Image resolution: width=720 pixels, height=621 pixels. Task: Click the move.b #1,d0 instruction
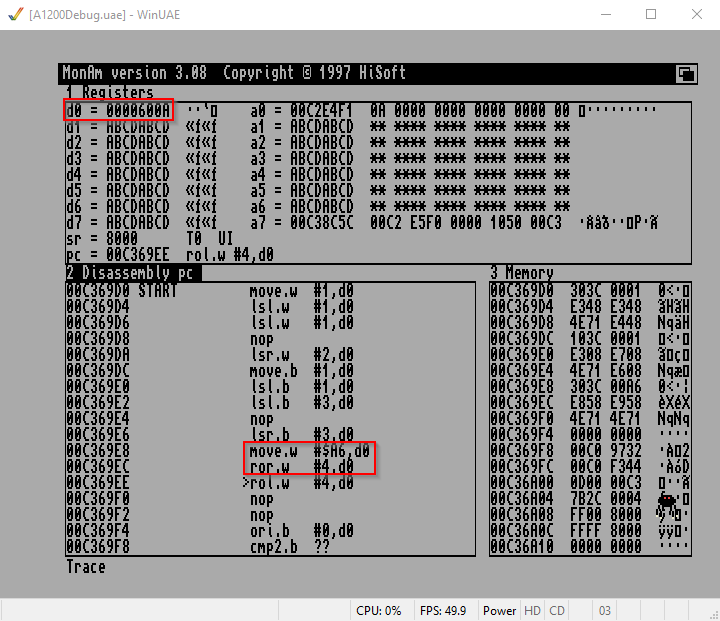301,371
